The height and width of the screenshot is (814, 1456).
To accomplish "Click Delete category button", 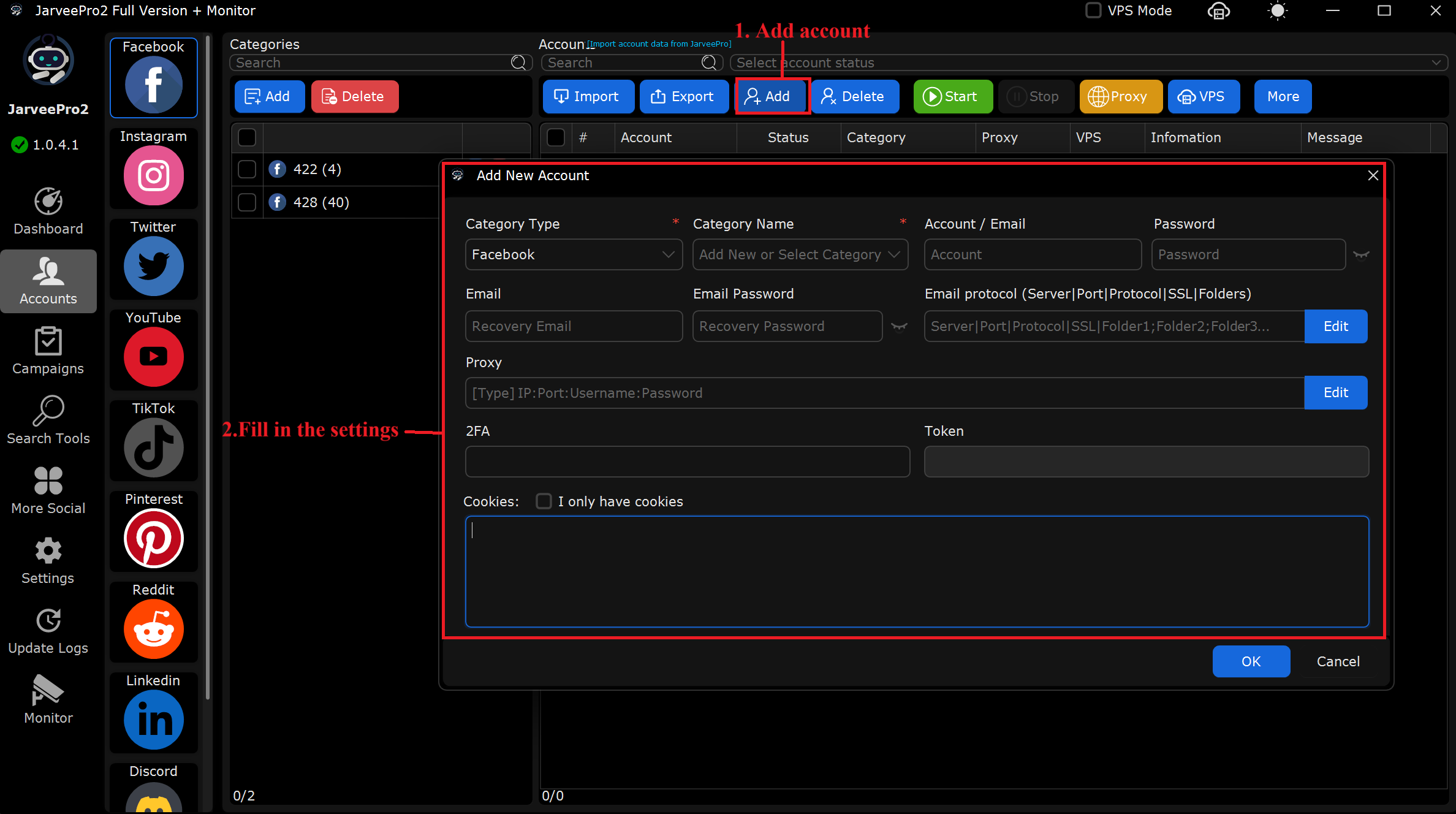I will click(355, 96).
